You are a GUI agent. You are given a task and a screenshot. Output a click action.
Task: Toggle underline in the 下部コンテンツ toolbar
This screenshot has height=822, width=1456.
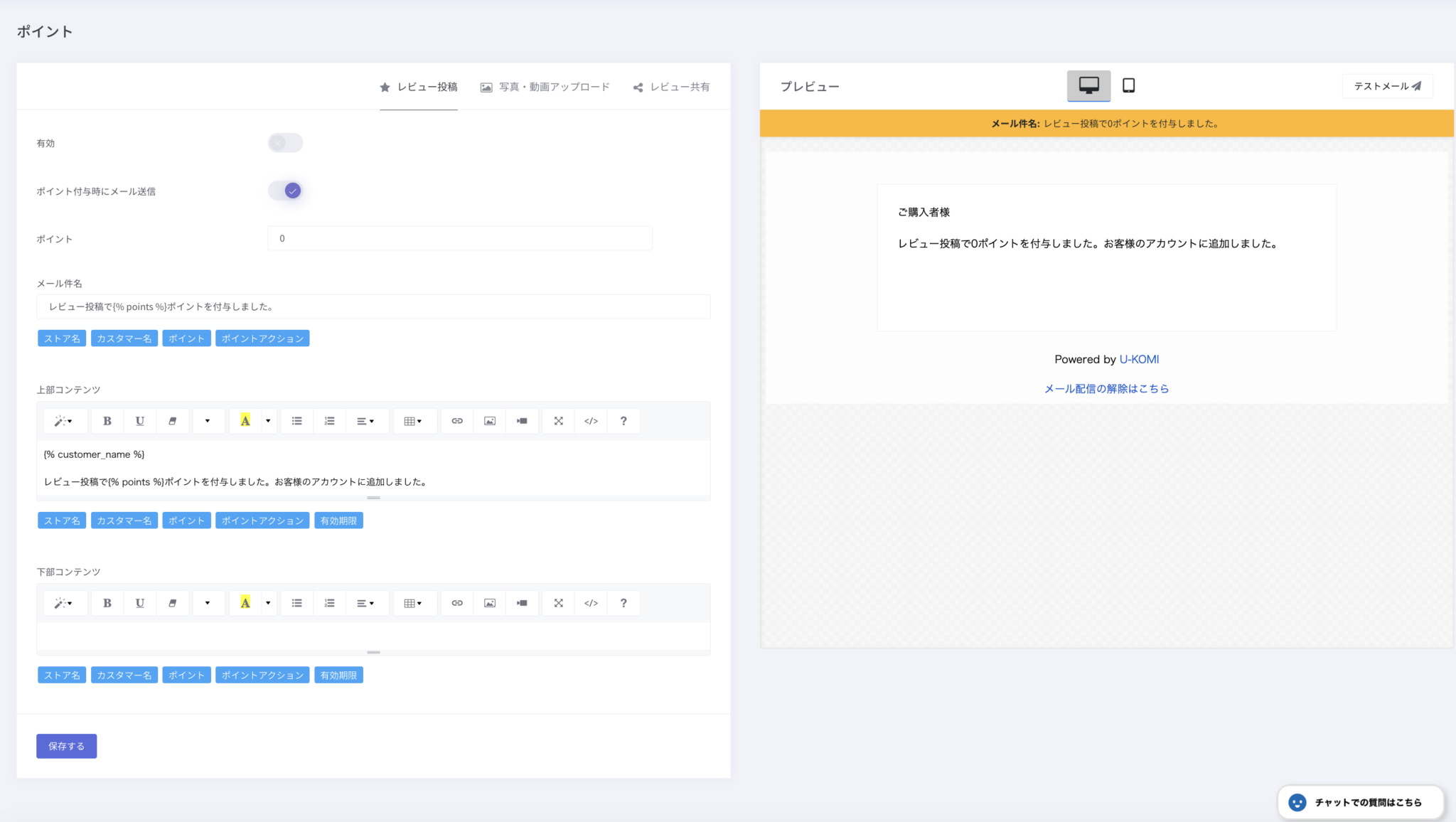140,603
